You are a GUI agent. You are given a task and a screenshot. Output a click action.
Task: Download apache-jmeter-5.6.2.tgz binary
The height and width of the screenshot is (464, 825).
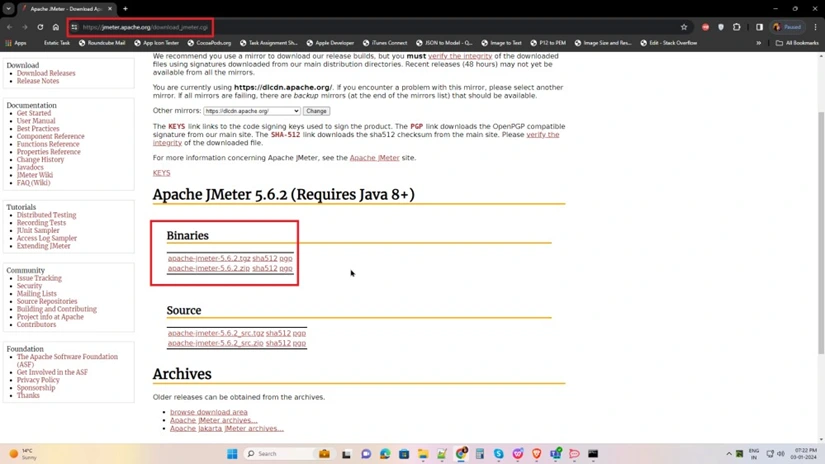[x=209, y=258]
